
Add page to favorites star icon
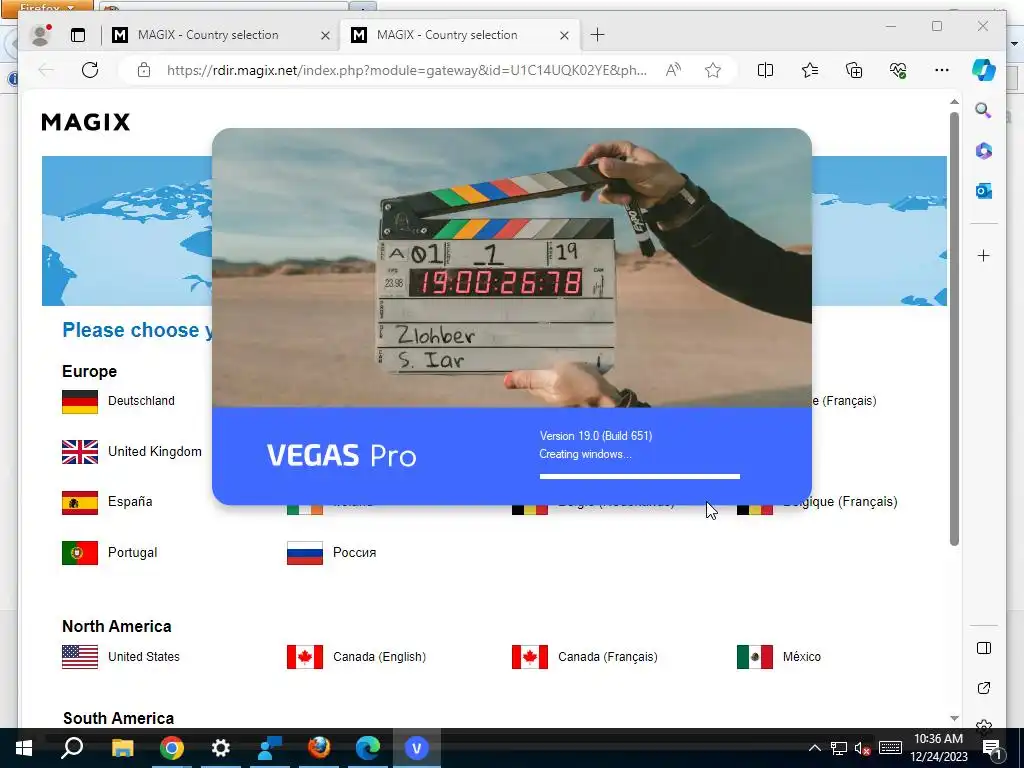pyautogui.click(x=712, y=70)
